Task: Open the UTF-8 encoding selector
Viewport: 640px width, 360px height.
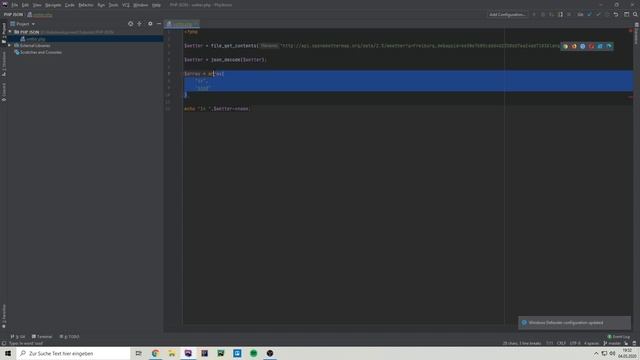Action: [575, 344]
